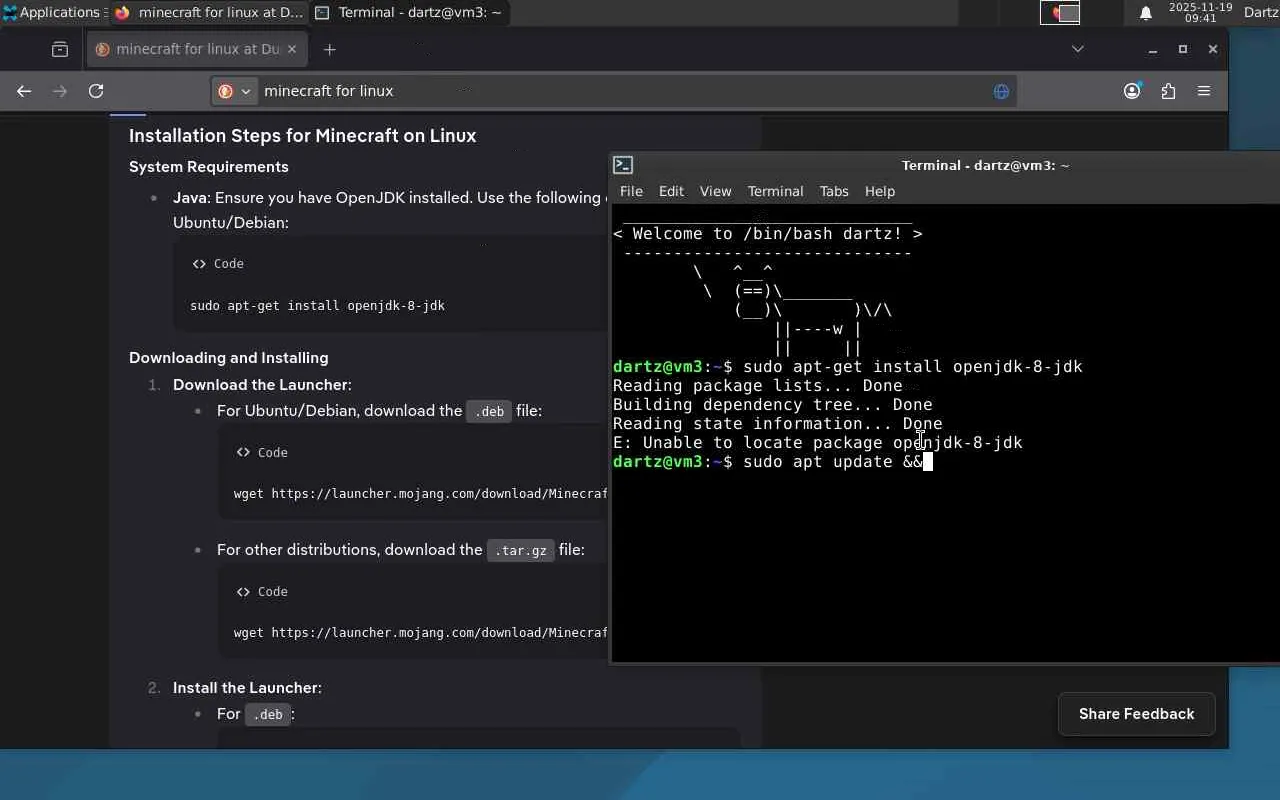
Task: Click the 'sudo apt update &&' command line in terminal
Action: [832, 462]
